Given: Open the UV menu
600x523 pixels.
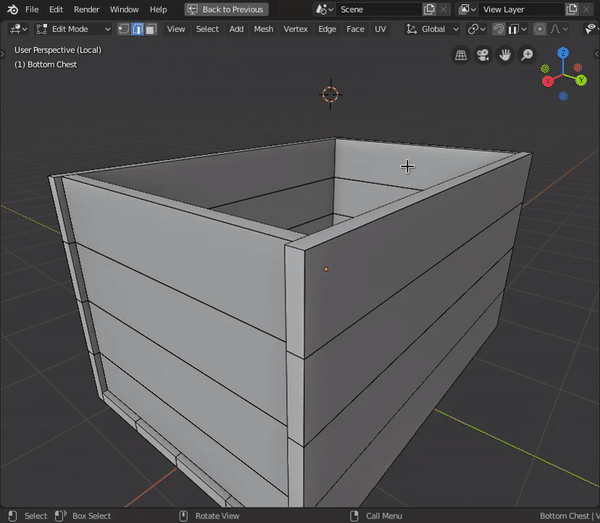Looking at the screenshot, I should click(x=380, y=29).
